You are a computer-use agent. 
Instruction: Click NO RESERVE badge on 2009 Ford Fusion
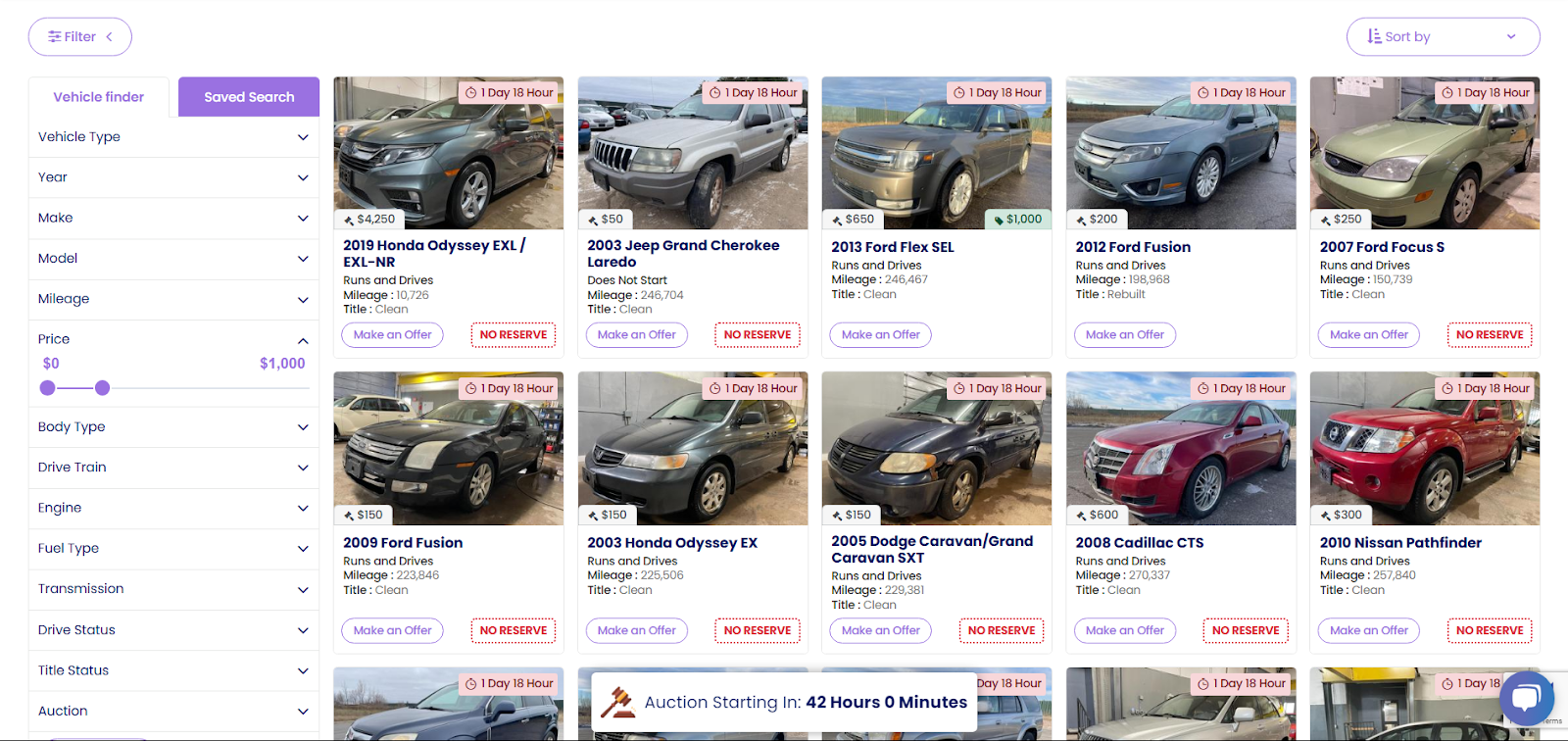[514, 631]
